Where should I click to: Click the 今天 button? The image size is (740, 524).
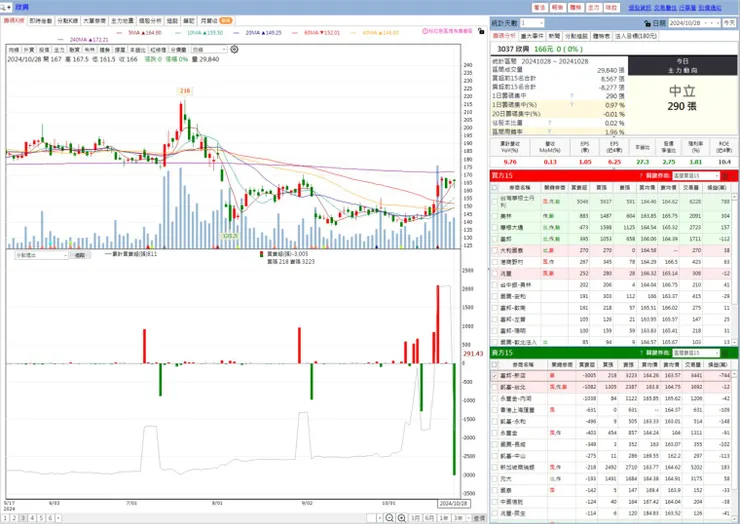(x=729, y=23)
